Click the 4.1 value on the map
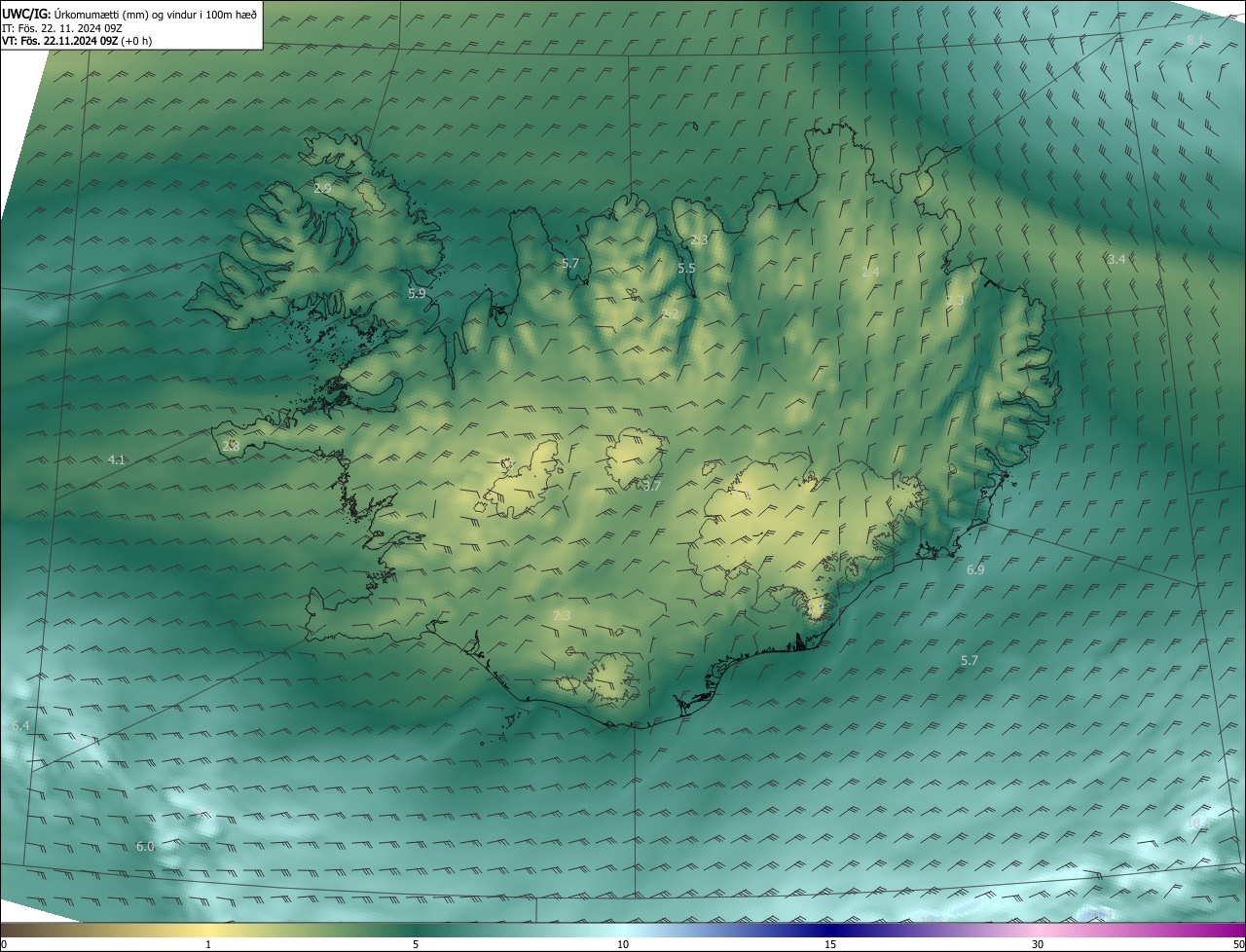This screenshot has height=952, width=1246. click(117, 459)
